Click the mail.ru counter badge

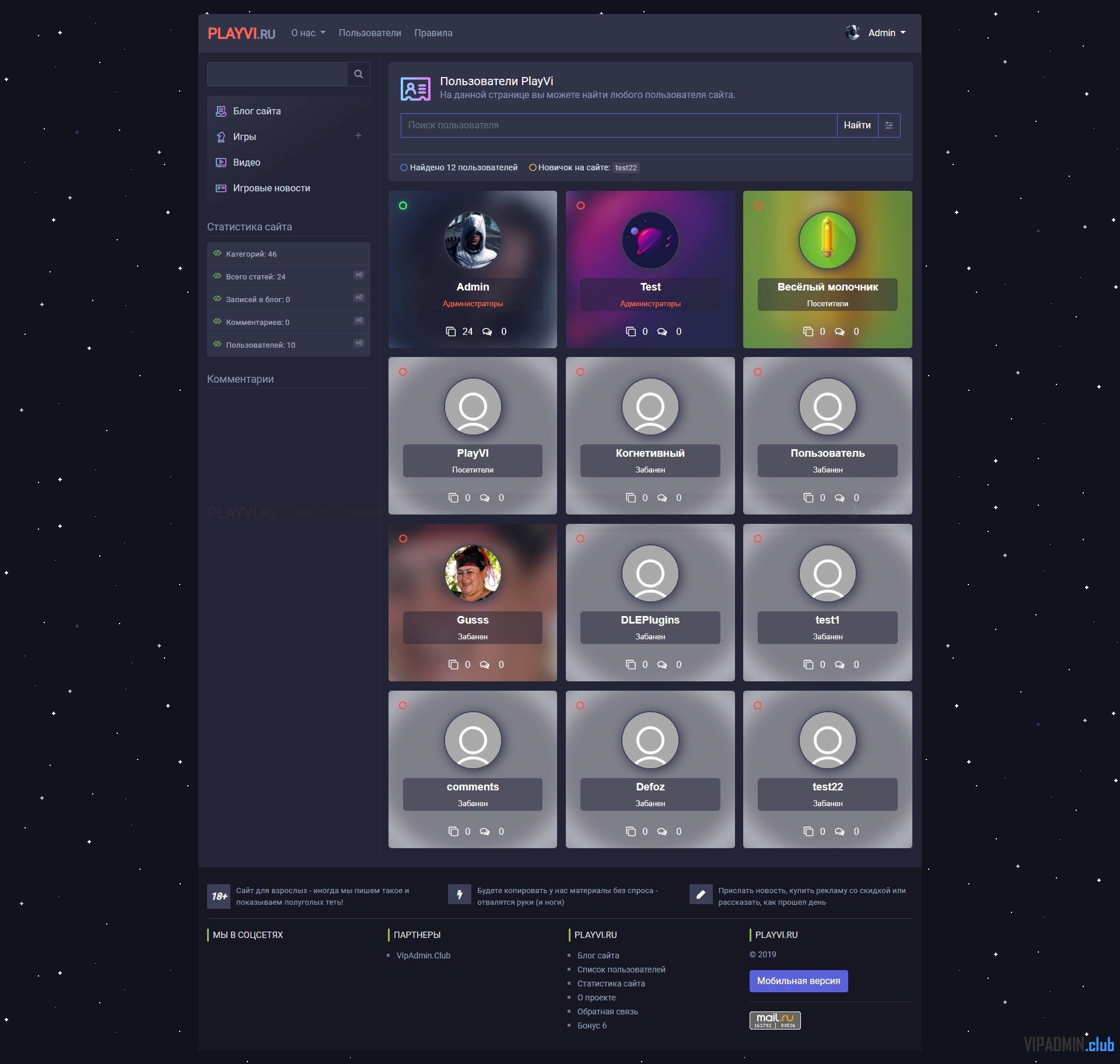(775, 1020)
